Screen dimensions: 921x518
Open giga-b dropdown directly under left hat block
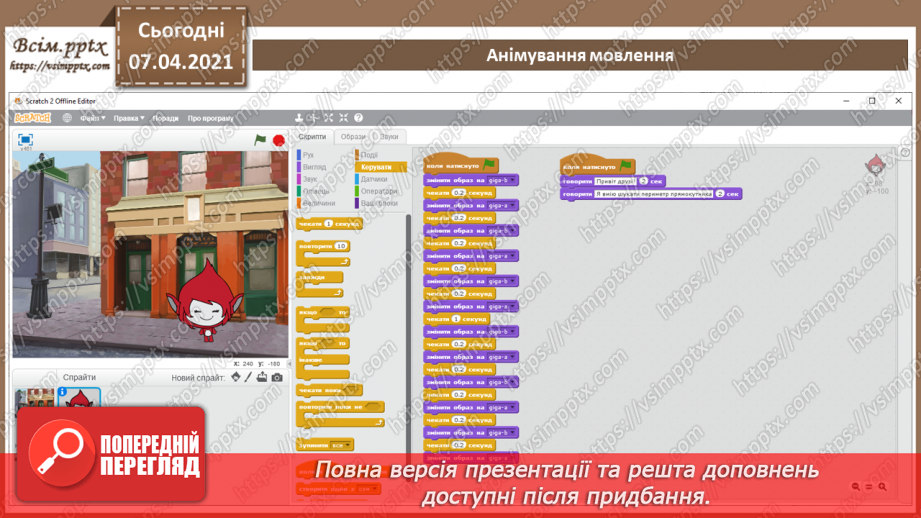[502, 180]
